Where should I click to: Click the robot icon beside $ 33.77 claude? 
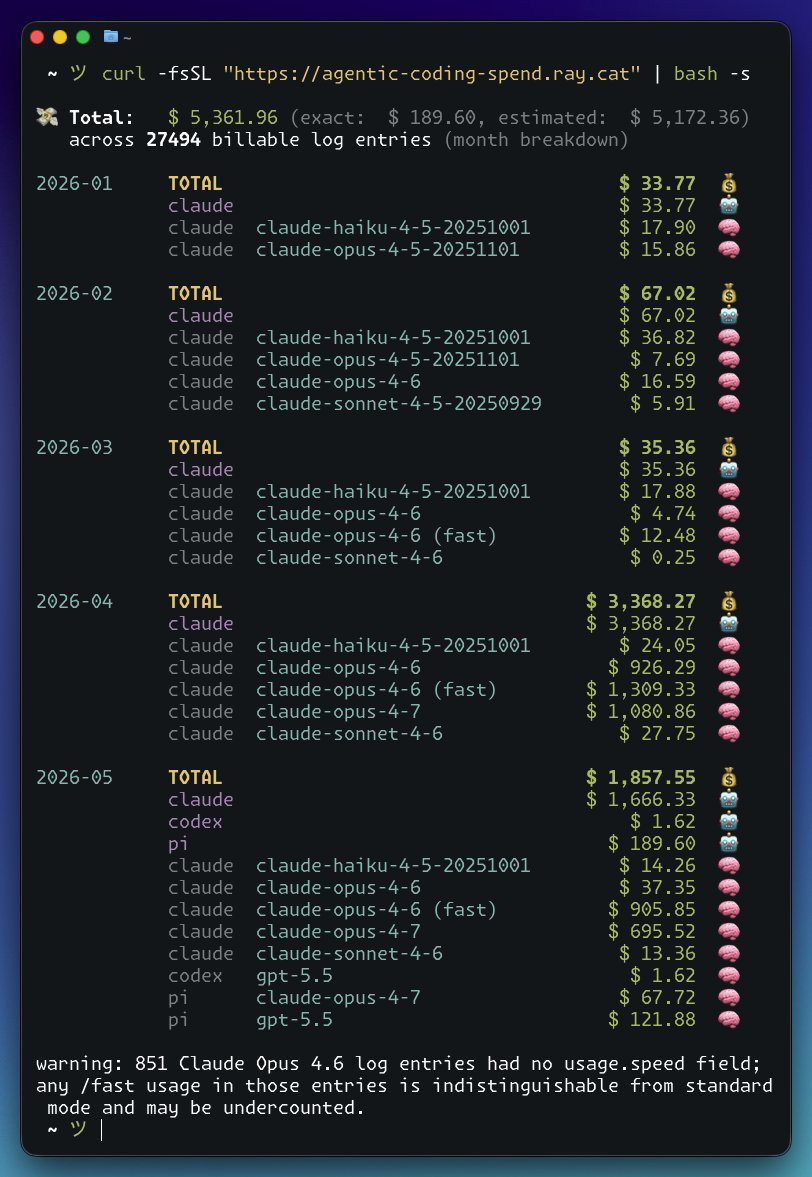coord(729,206)
